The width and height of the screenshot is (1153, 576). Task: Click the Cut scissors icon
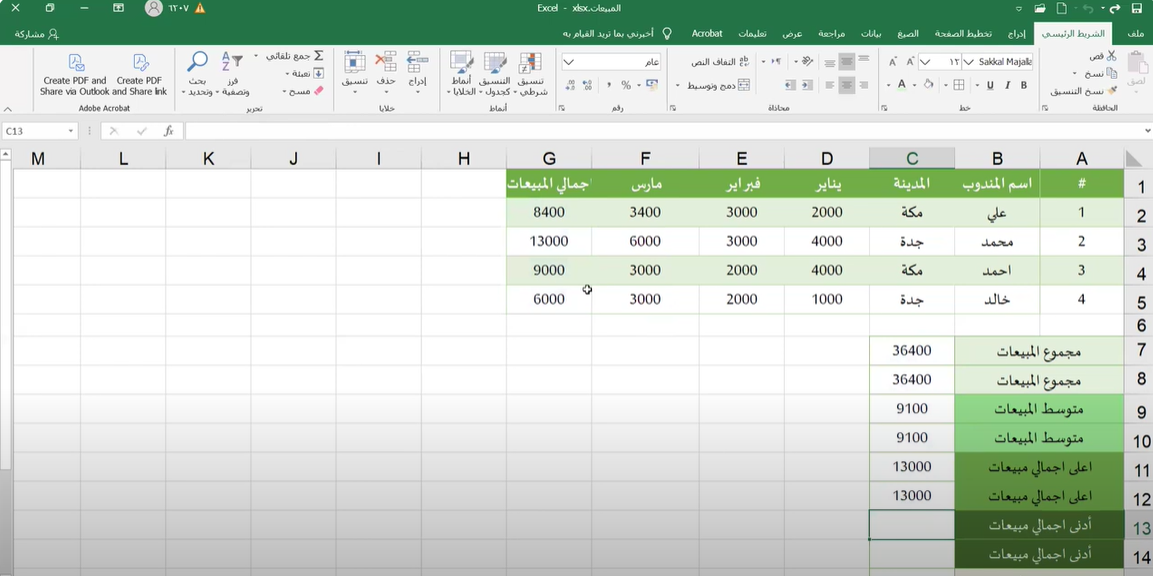click(1110, 56)
